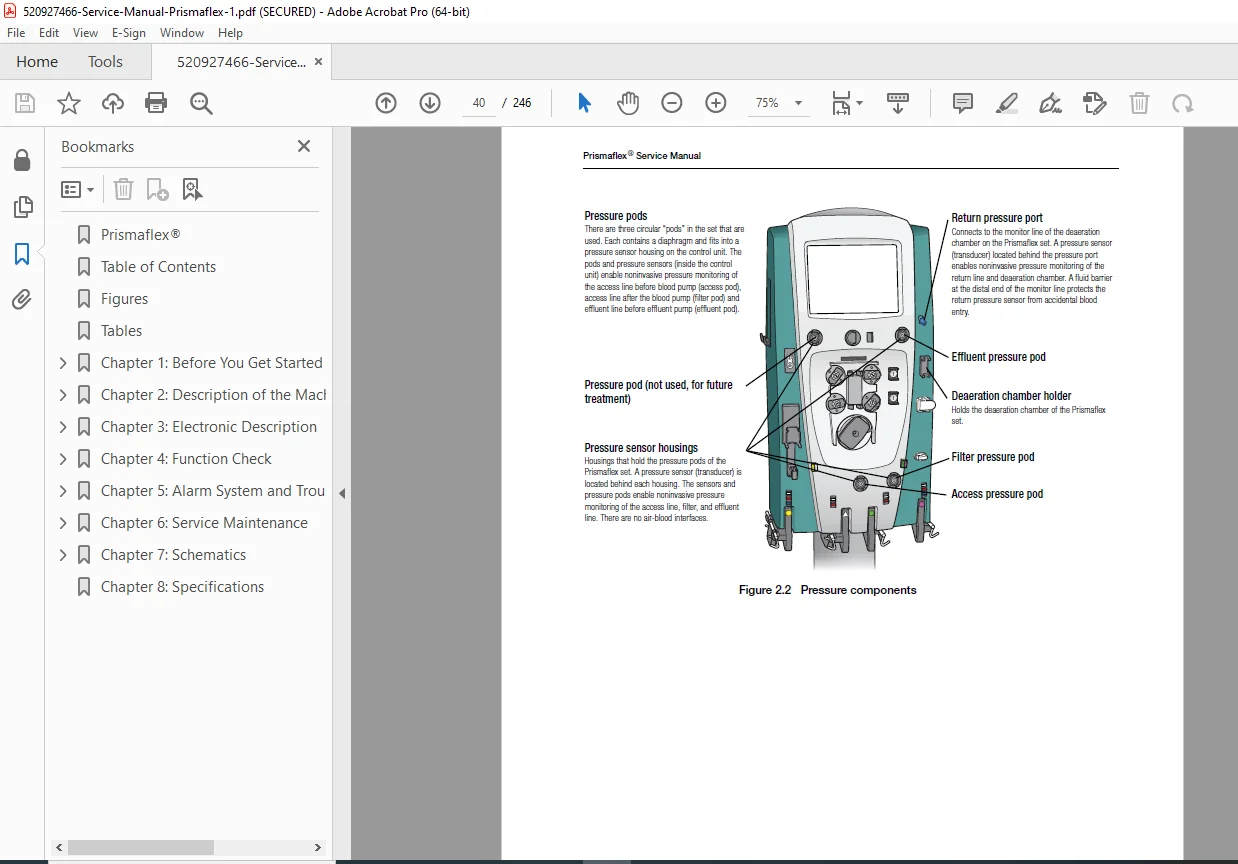Click the Rotate page icon

click(x=1183, y=103)
